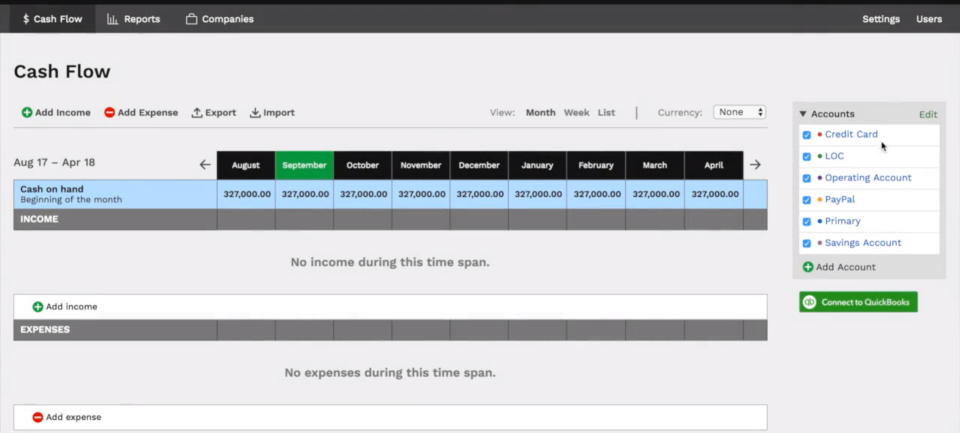Select the March column header

(655, 165)
